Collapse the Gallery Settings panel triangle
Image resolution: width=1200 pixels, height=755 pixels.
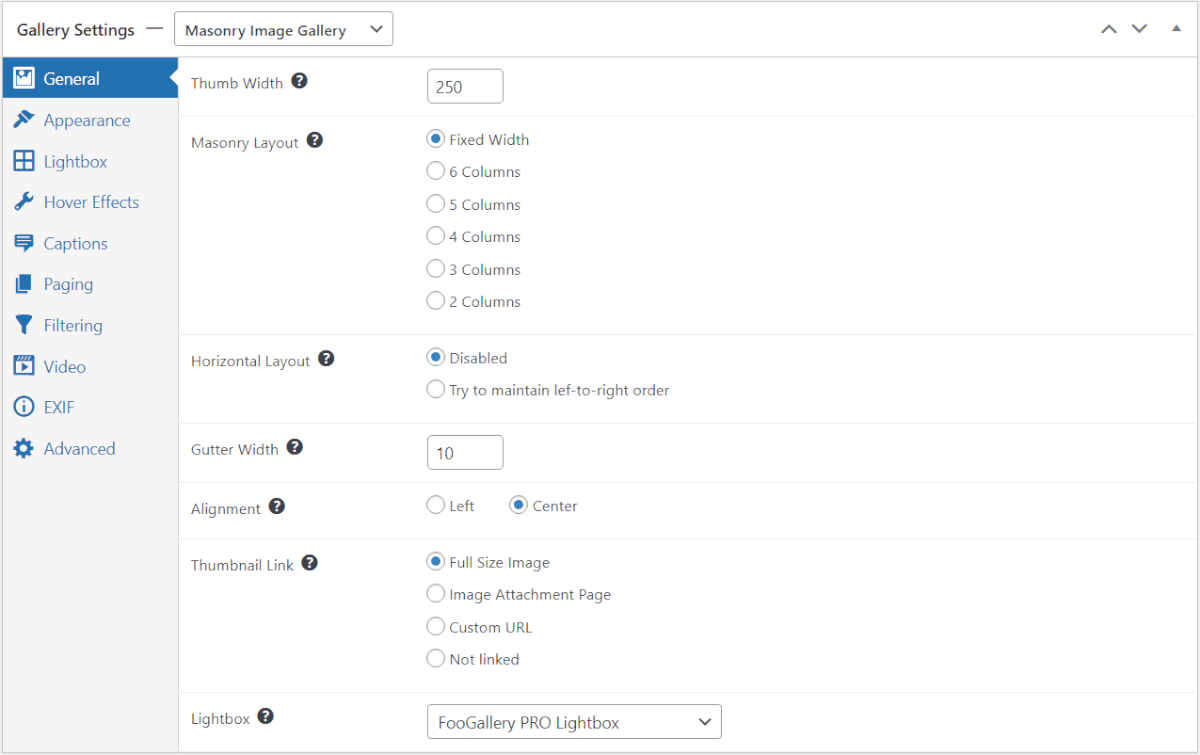click(x=1176, y=28)
